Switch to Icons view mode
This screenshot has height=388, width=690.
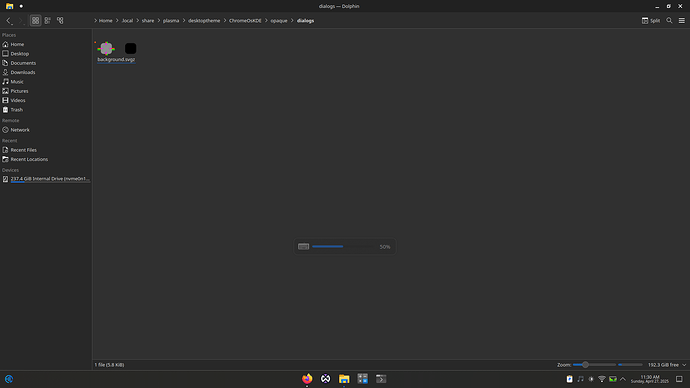click(35, 20)
